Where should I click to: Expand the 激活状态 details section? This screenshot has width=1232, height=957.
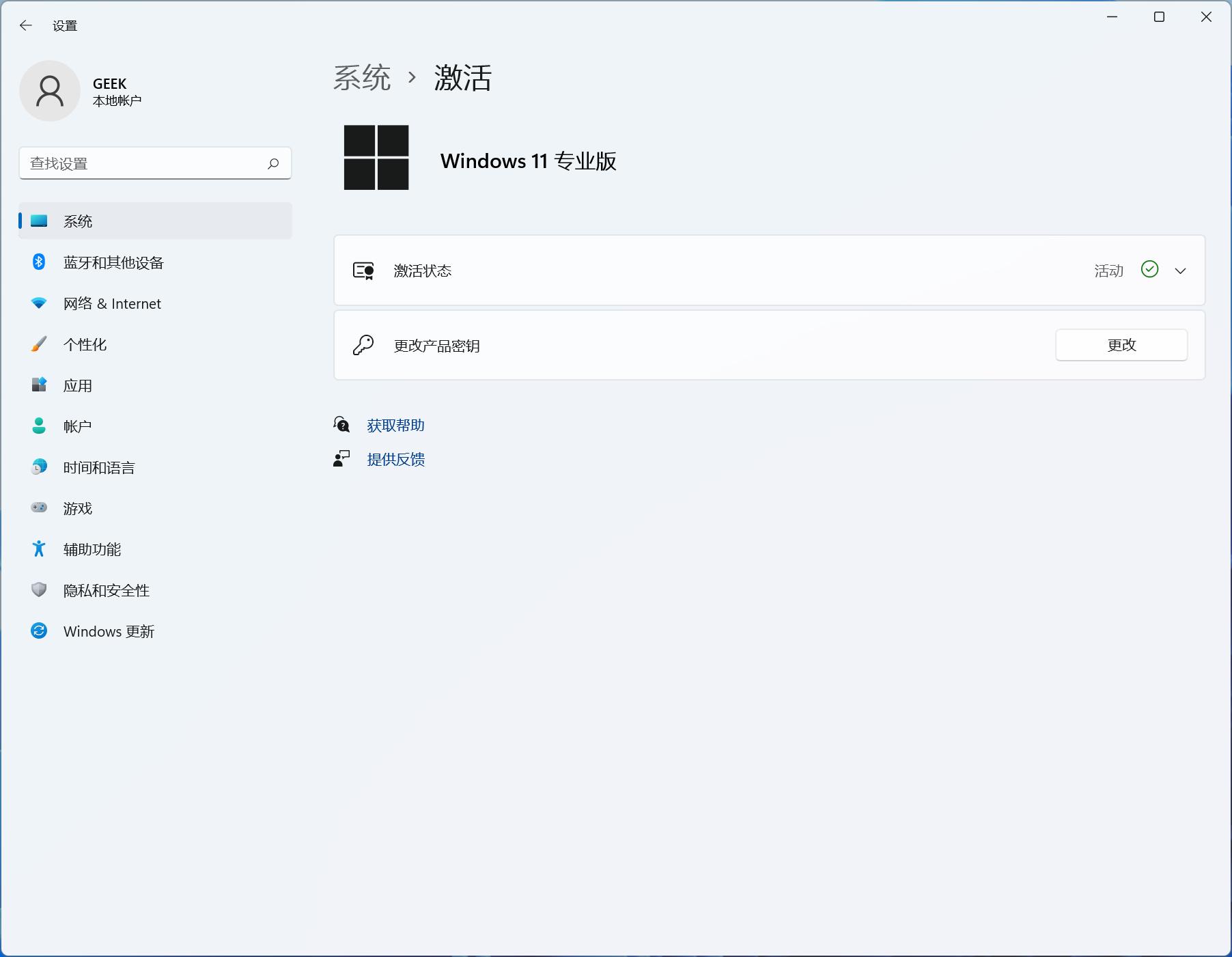(x=1181, y=271)
